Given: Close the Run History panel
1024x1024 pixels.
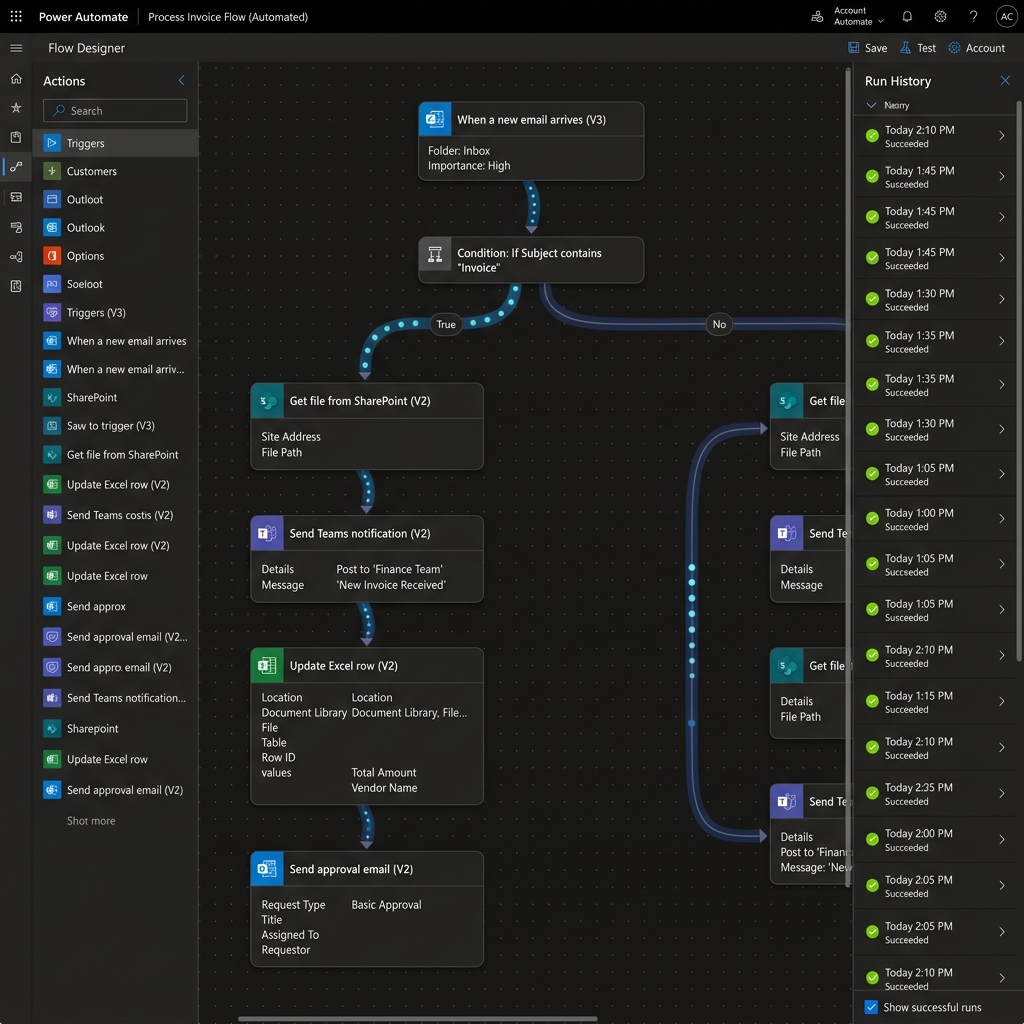Looking at the screenshot, I should point(1005,80).
